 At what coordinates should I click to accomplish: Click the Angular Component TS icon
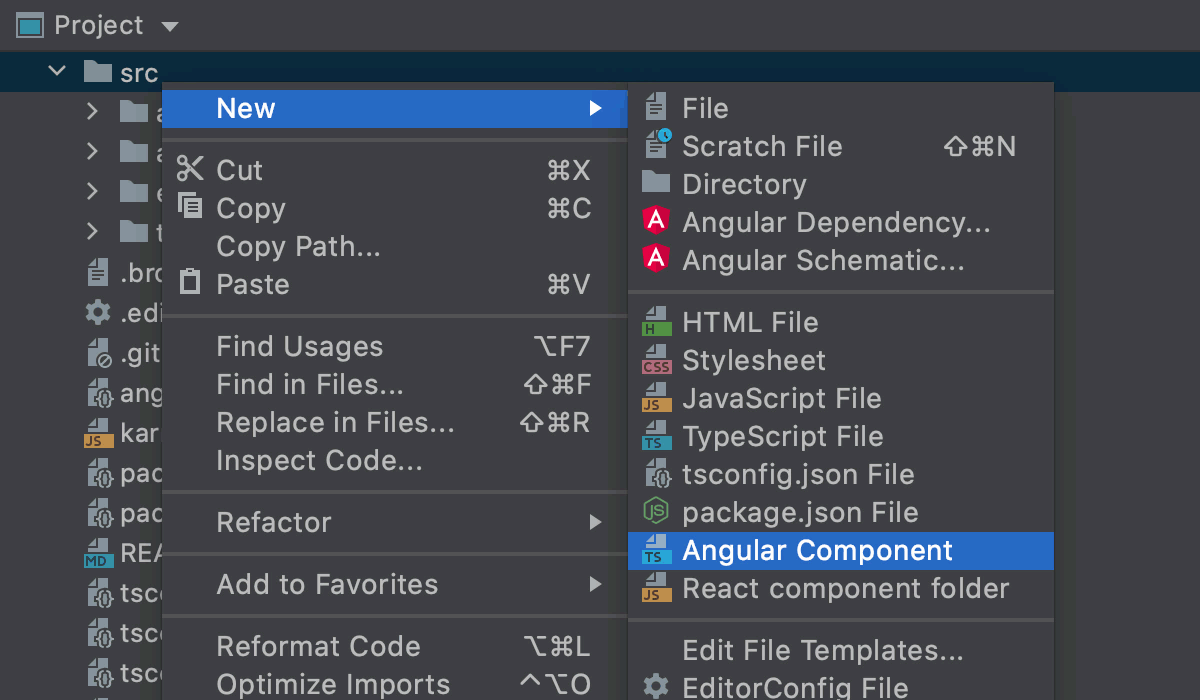656,550
